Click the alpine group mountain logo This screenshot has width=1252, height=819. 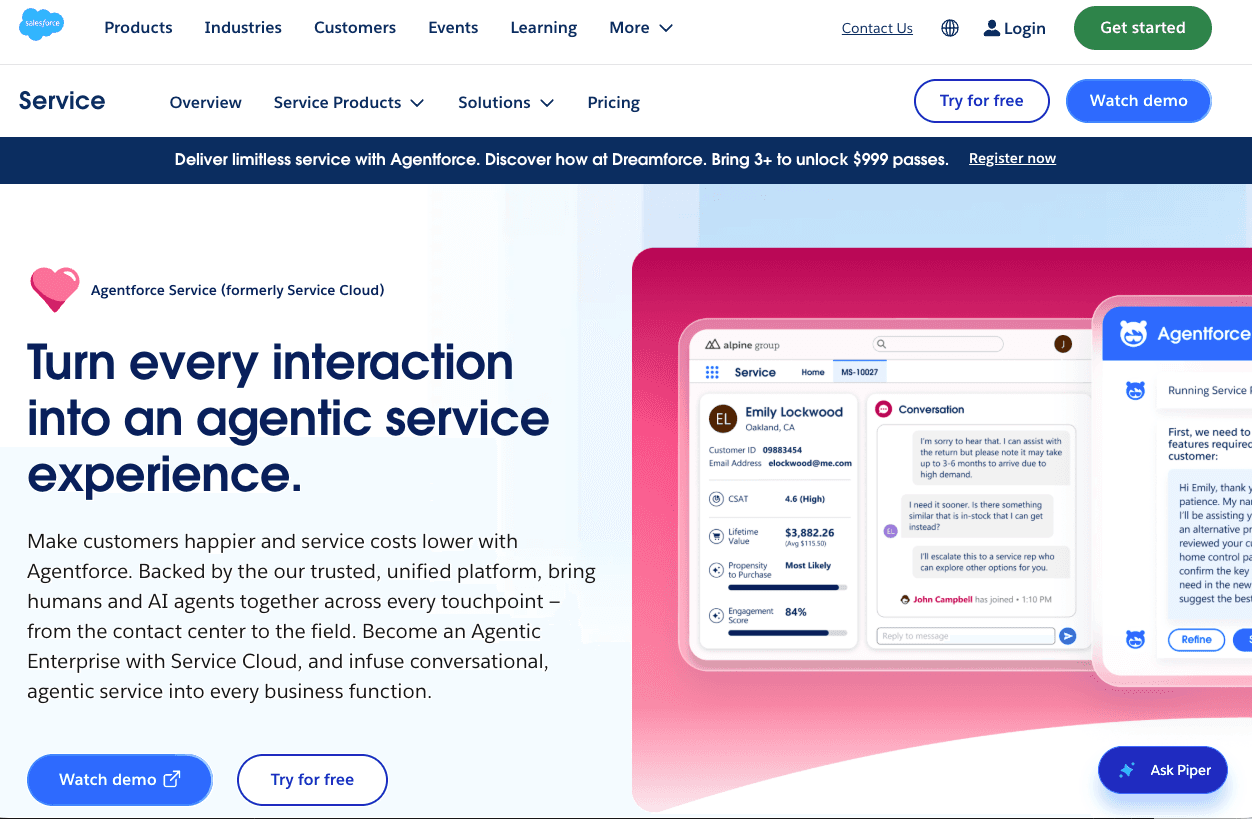(x=712, y=345)
